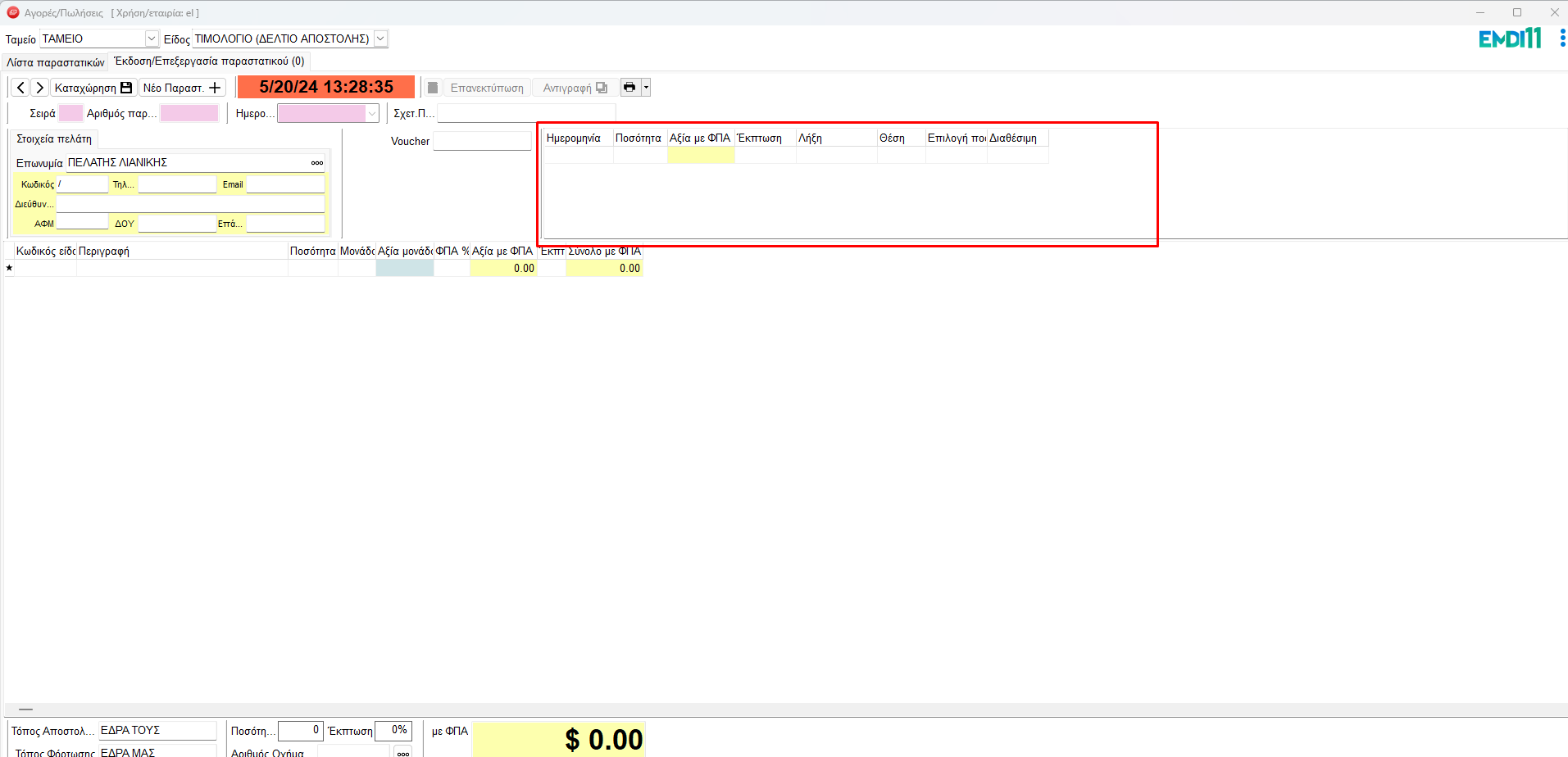Open customer lookup dots next to Επωνυμία
Screen dimensions: 1568x757
tap(317, 163)
